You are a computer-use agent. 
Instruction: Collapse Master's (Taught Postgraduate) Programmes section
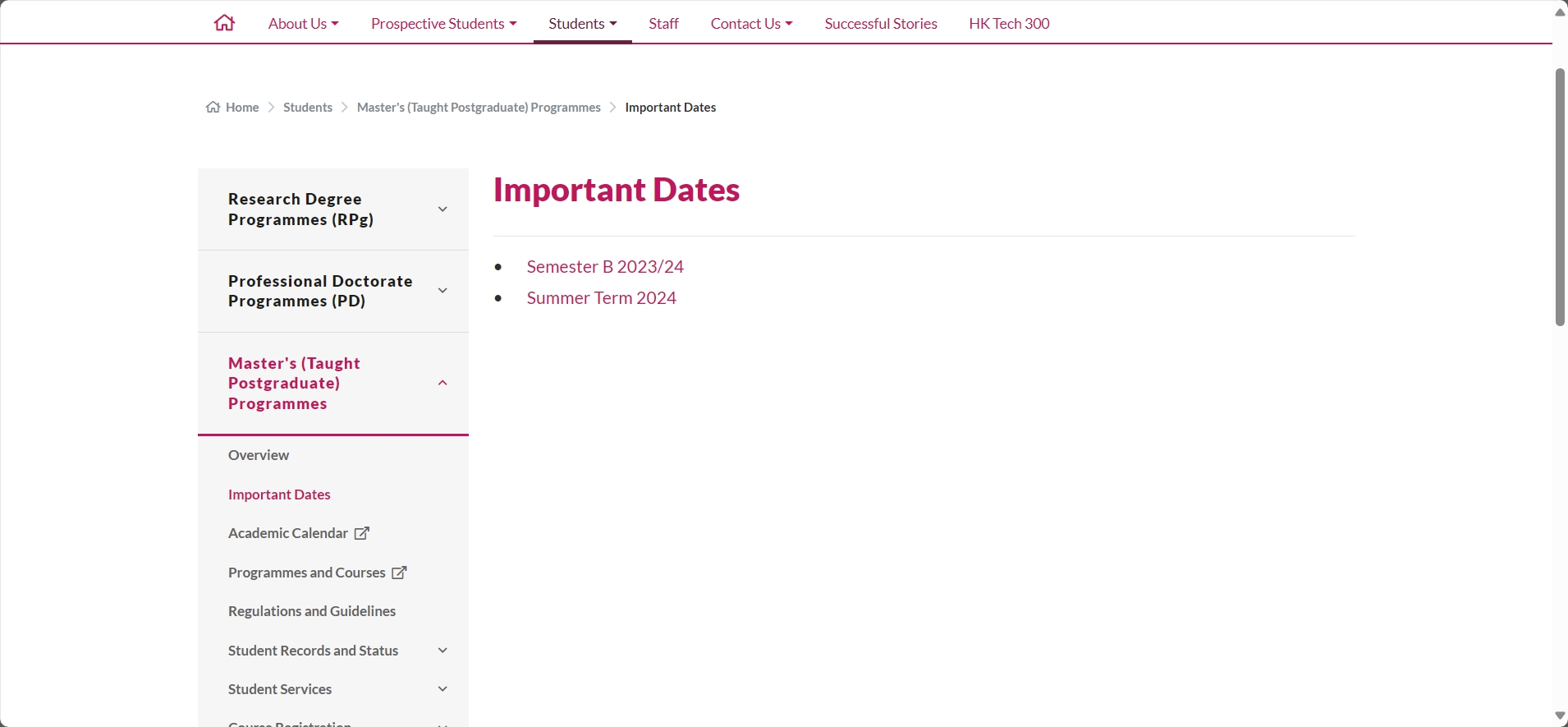coord(442,383)
